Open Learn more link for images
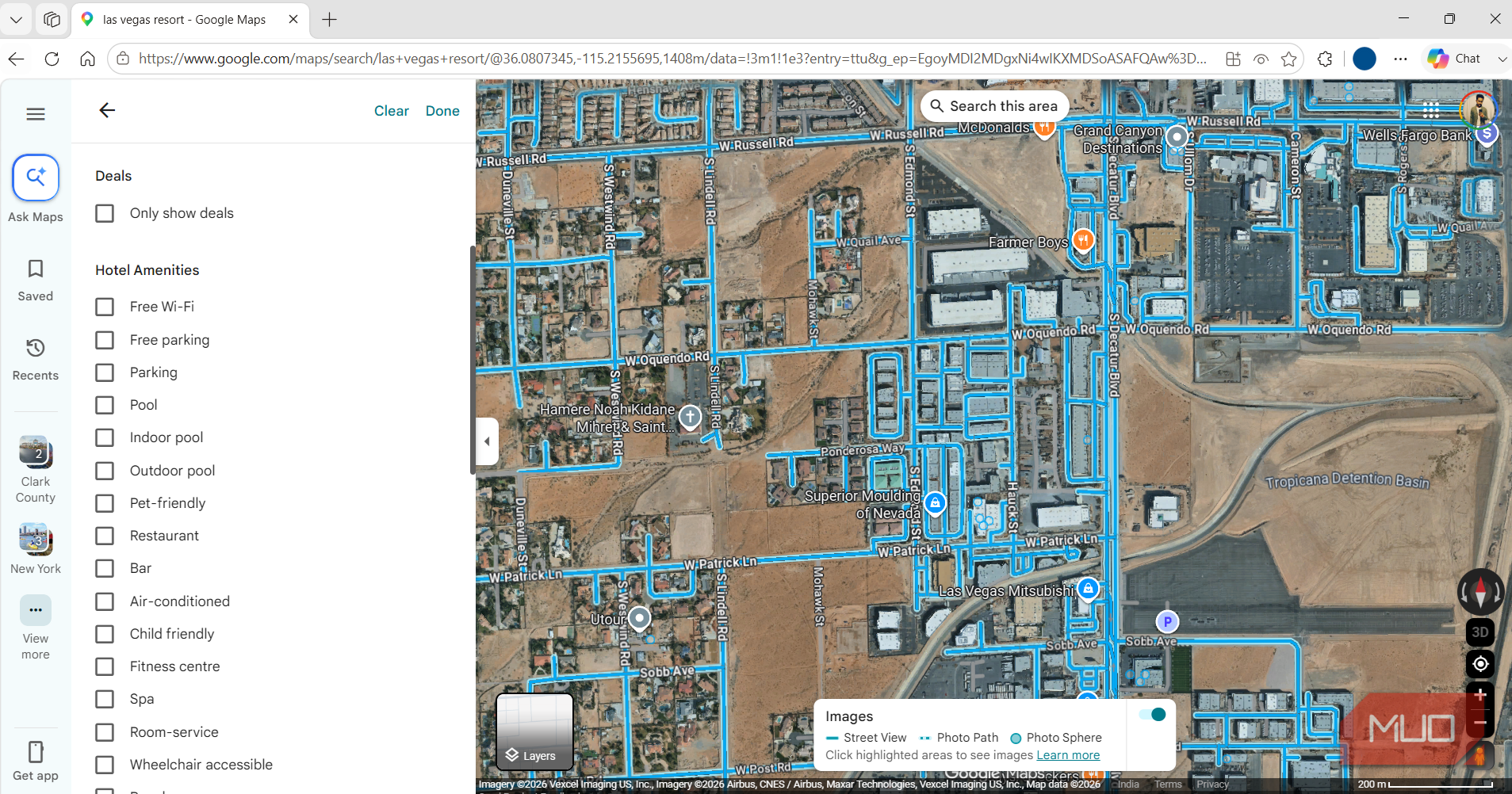Image resolution: width=1512 pixels, height=794 pixels. point(1068,755)
